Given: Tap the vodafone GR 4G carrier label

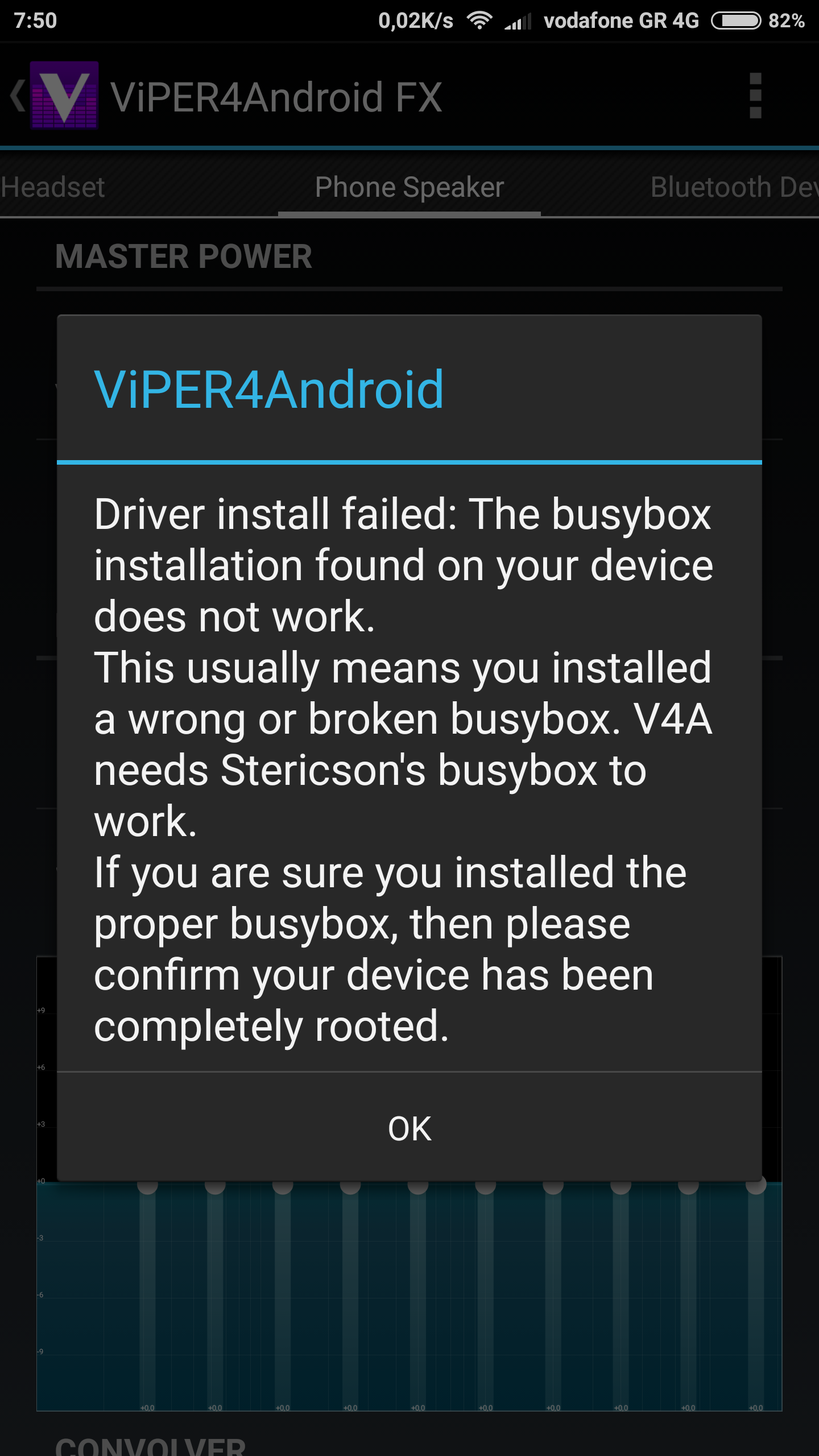Looking at the screenshot, I should (x=621, y=20).
